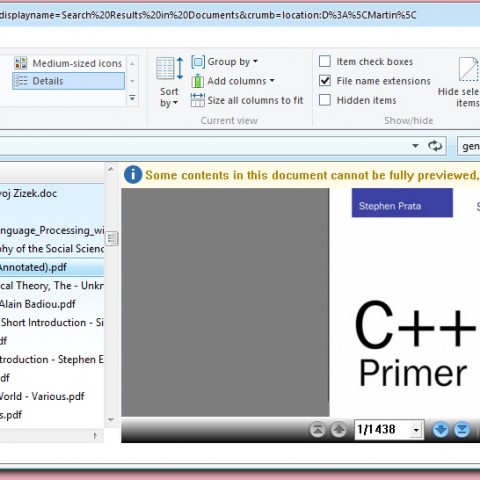Go to previous page in preview
The width and height of the screenshot is (480, 480).
pyautogui.click(x=339, y=429)
